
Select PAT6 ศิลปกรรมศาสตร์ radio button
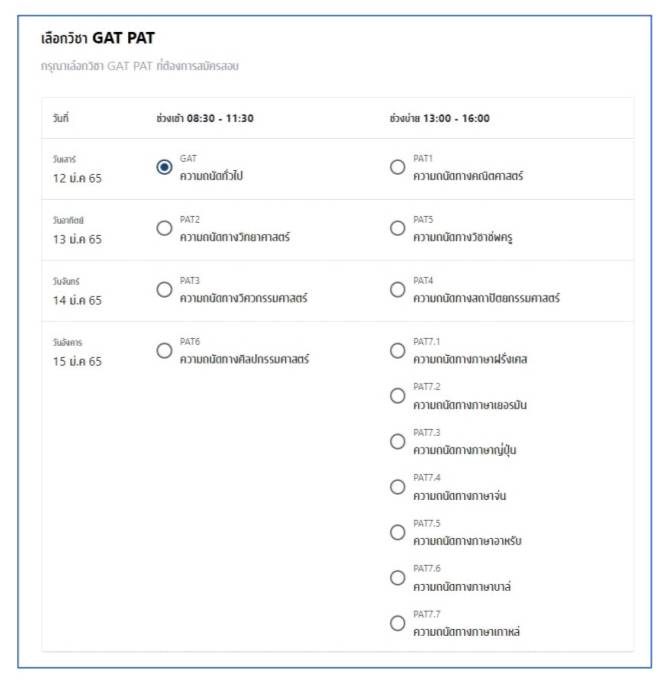165,350
